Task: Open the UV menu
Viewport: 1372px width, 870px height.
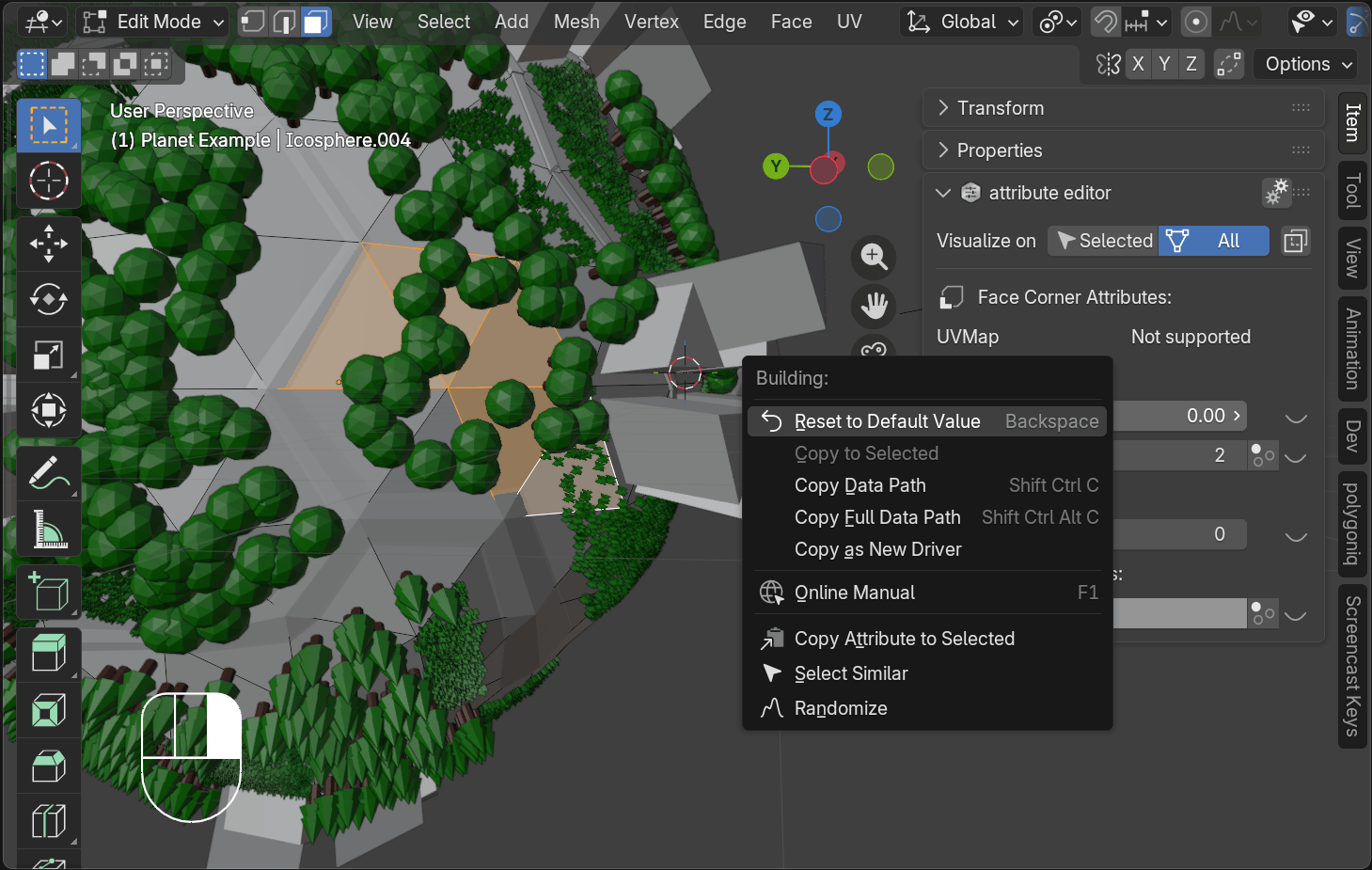Action: tap(849, 22)
